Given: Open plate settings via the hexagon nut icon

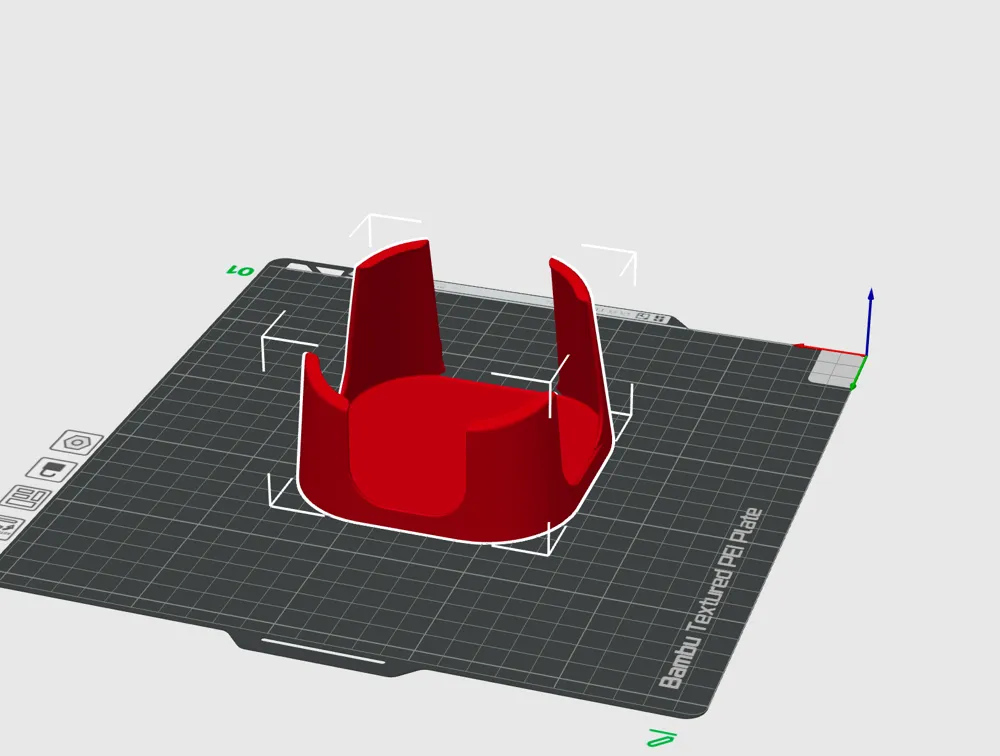Looking at the screenshot, I should click(77, 442).
